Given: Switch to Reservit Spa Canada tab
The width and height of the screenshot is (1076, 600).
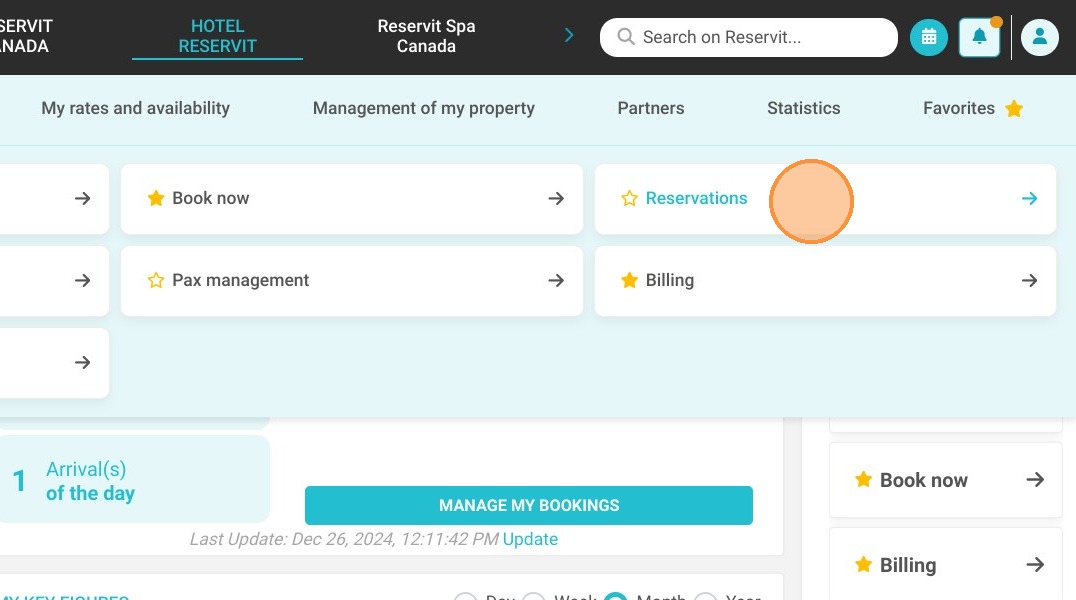Looking at the screenshot, I should coord(426,36).
